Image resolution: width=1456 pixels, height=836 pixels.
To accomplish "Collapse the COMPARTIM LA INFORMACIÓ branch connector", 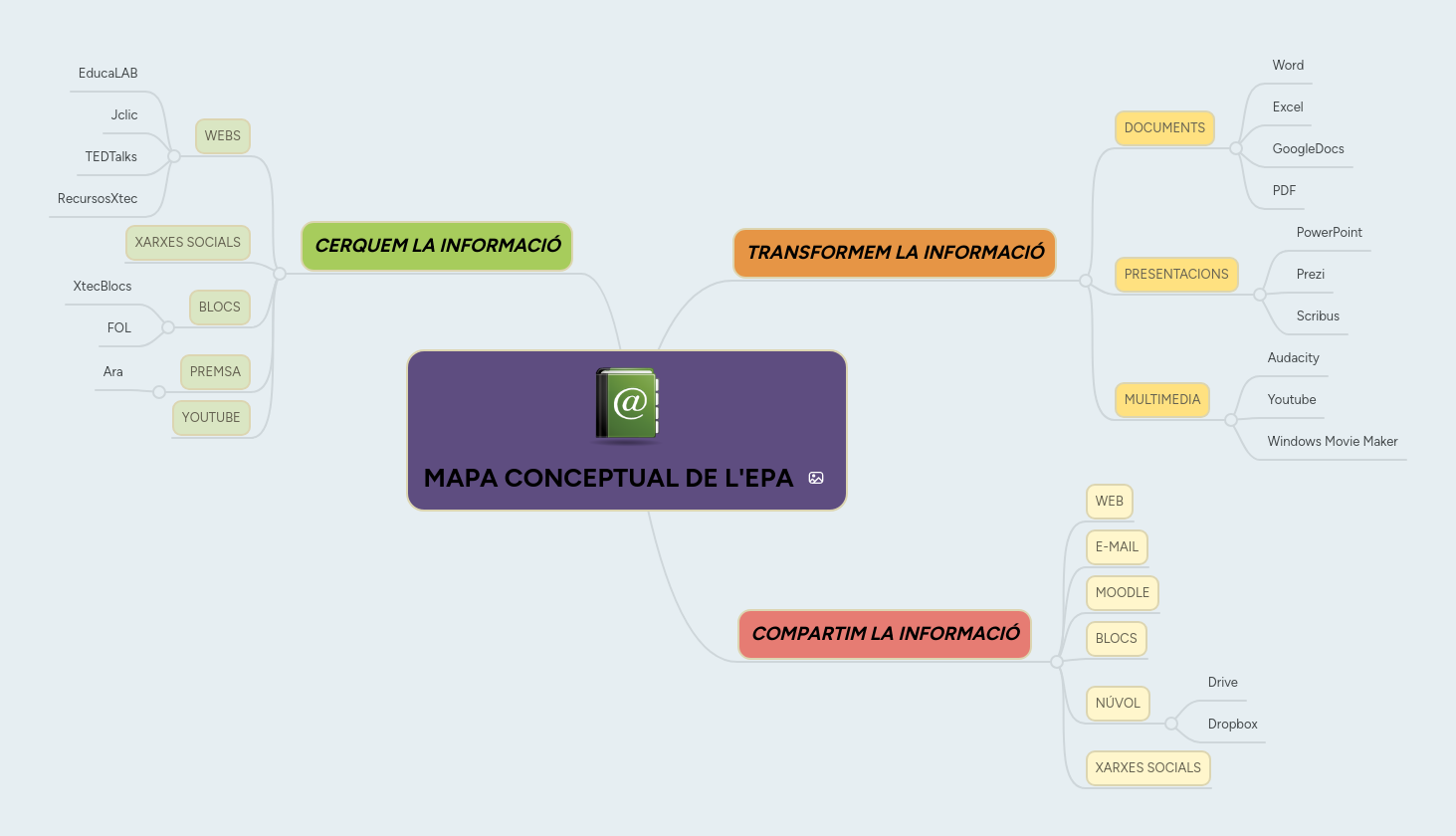I will pyautogui.click(x=1056, y=661).
